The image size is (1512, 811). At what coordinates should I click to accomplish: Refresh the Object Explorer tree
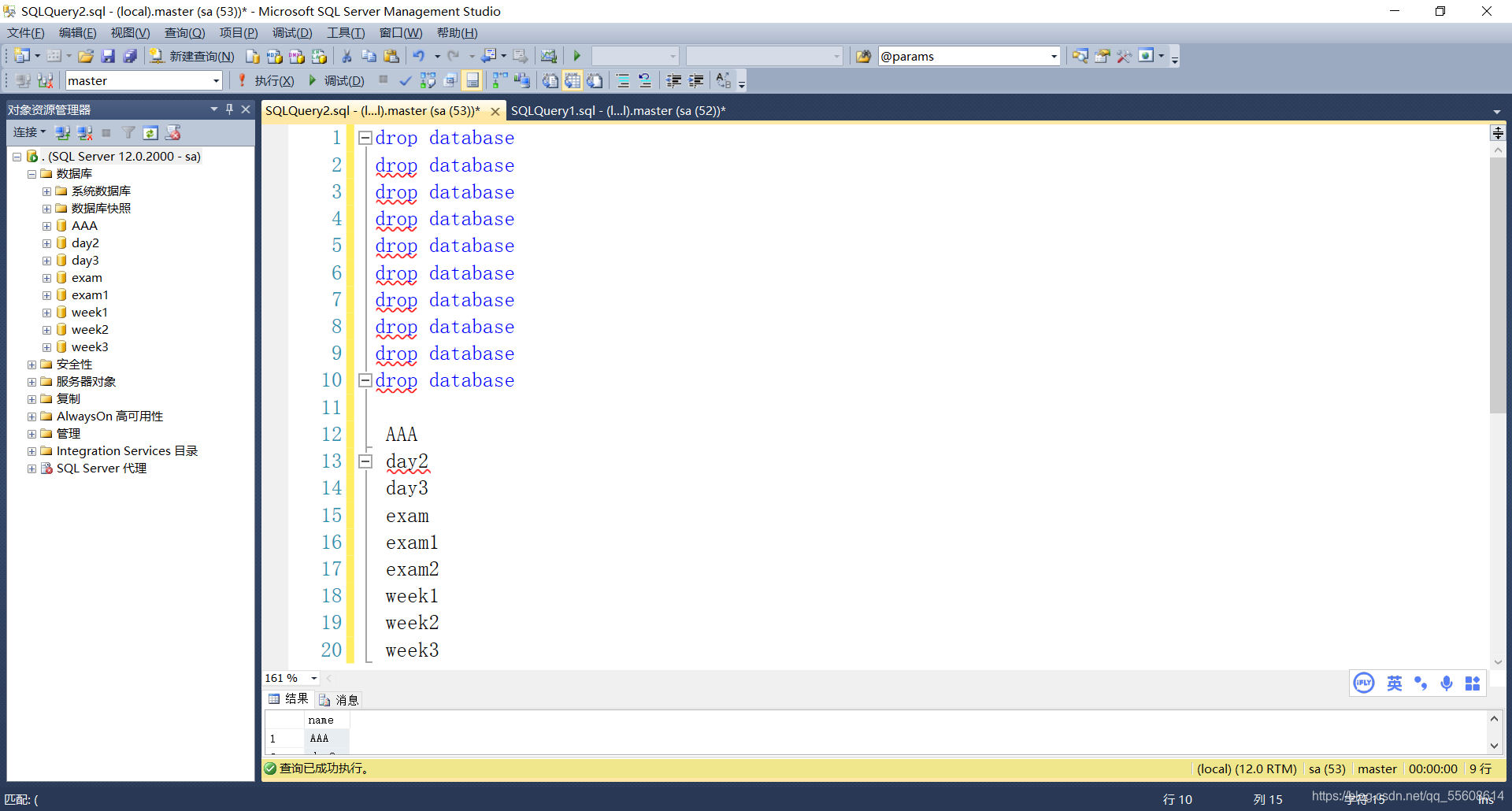pos(150,132)
